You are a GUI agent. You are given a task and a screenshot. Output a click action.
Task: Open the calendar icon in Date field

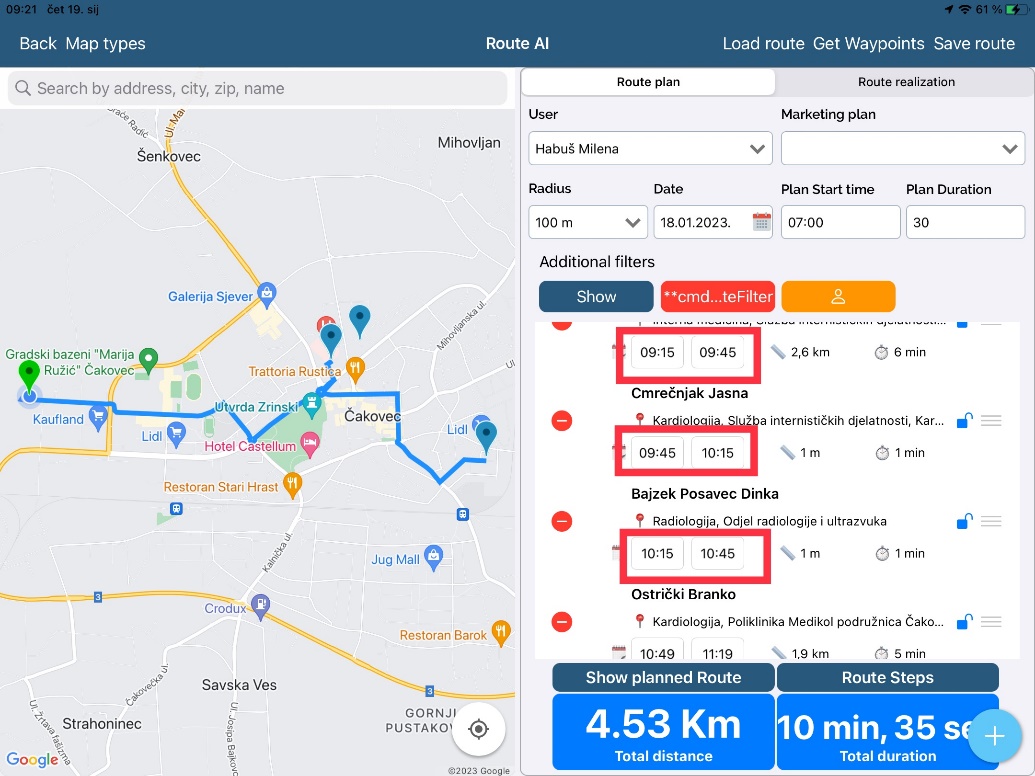762,222
